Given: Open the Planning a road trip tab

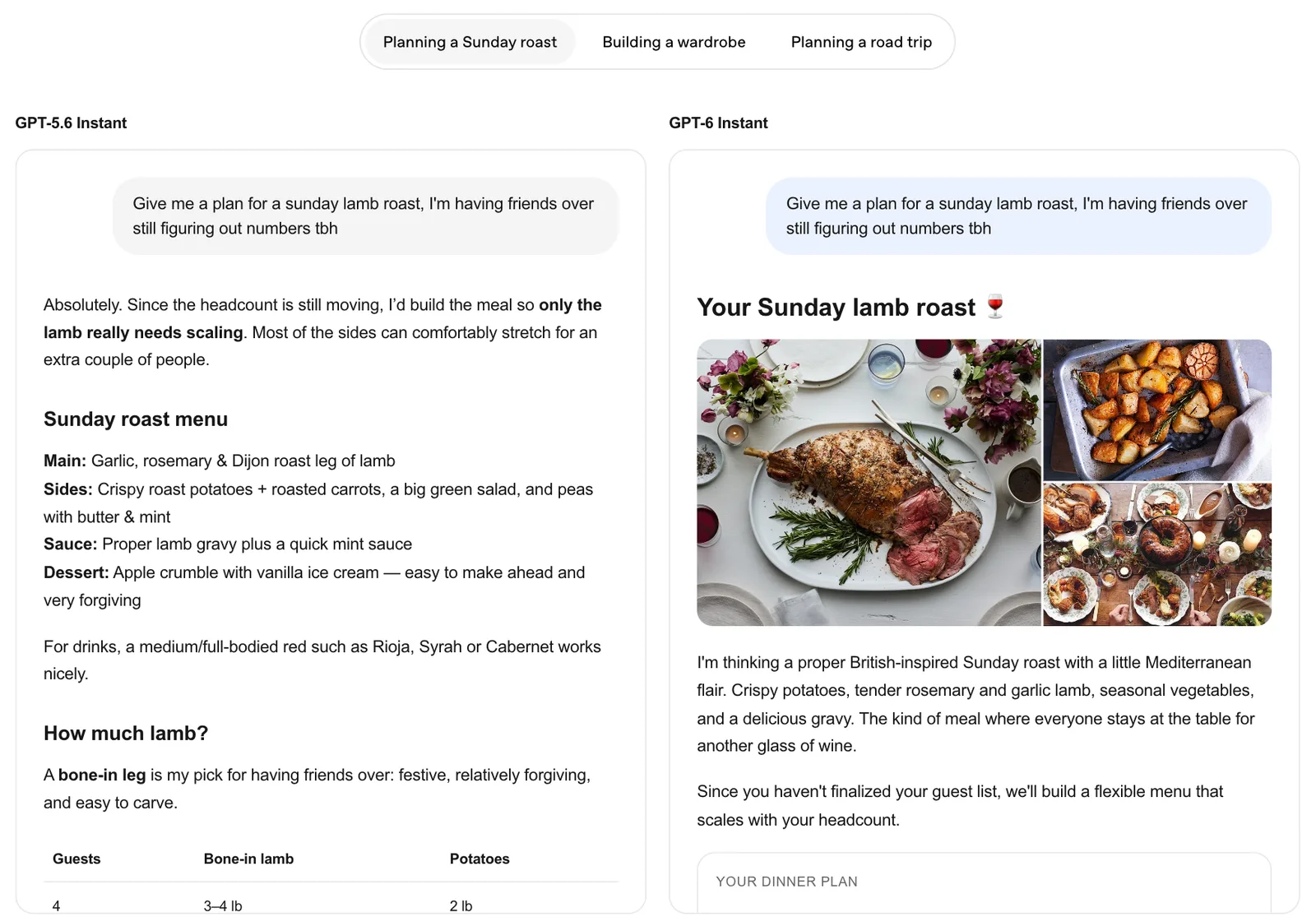Looking at the screenshot, I should pos(861,42).
